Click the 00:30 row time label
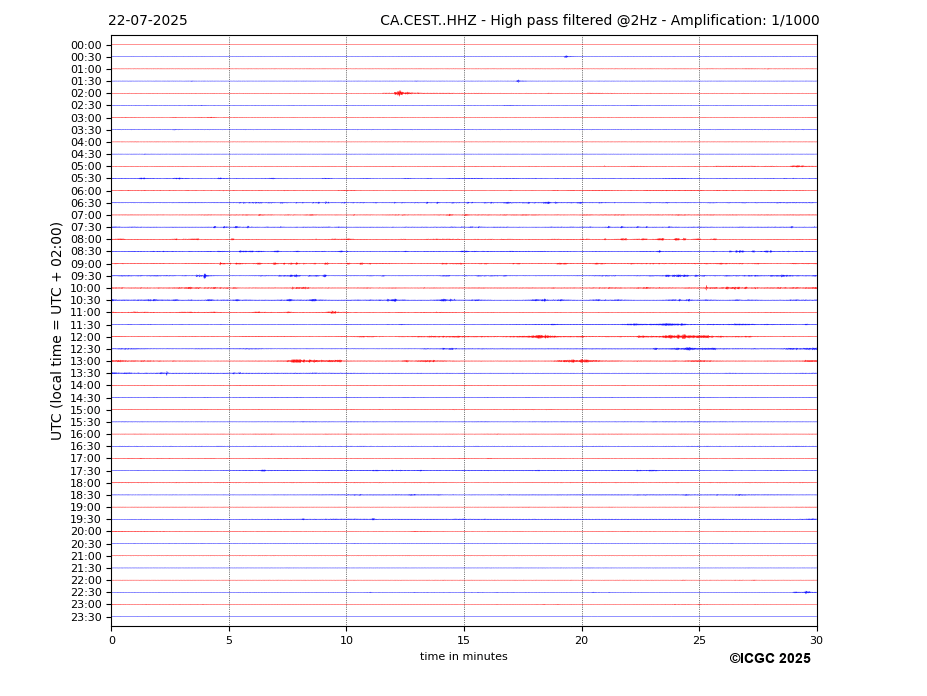Screen dimensions: 927x696 pos(86,57)
